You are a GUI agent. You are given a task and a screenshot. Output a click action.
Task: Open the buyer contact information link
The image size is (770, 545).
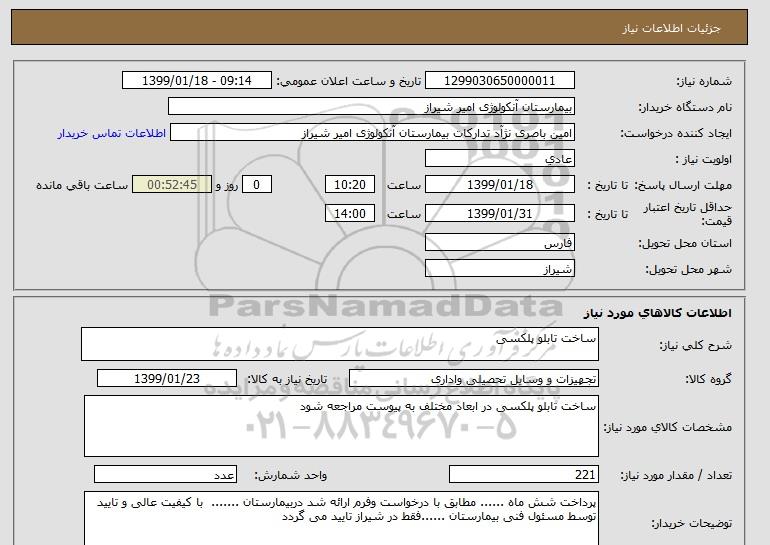(112, 133)
